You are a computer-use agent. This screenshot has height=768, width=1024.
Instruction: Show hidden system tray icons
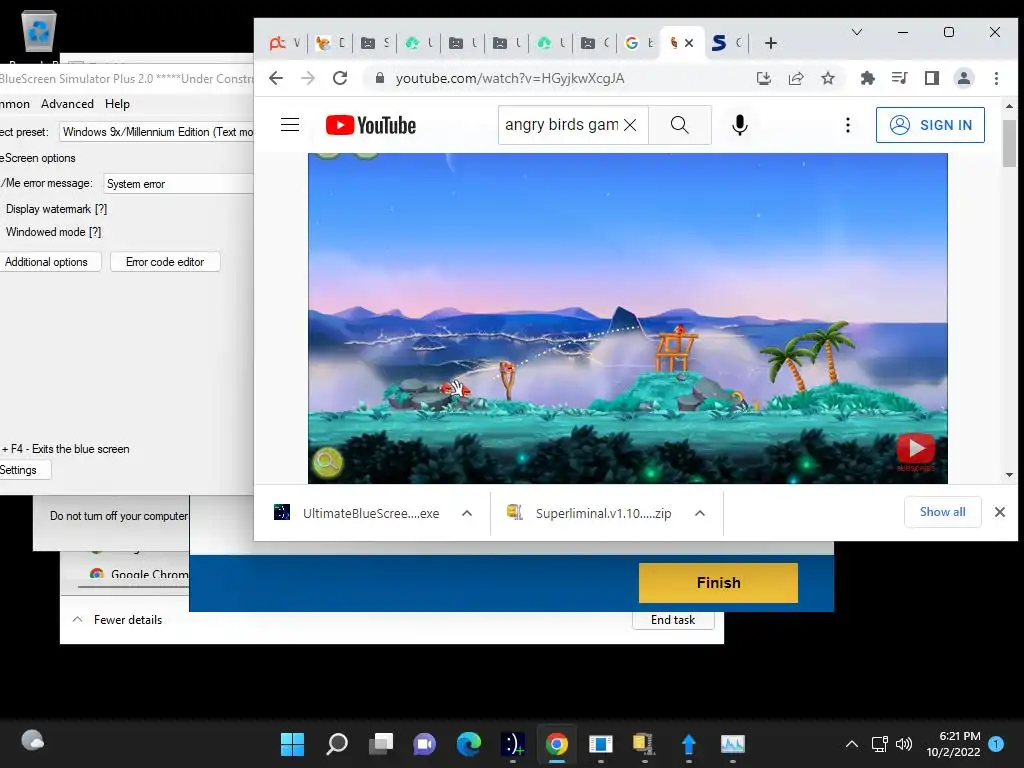pyautogui.click(x=852, y=744)
